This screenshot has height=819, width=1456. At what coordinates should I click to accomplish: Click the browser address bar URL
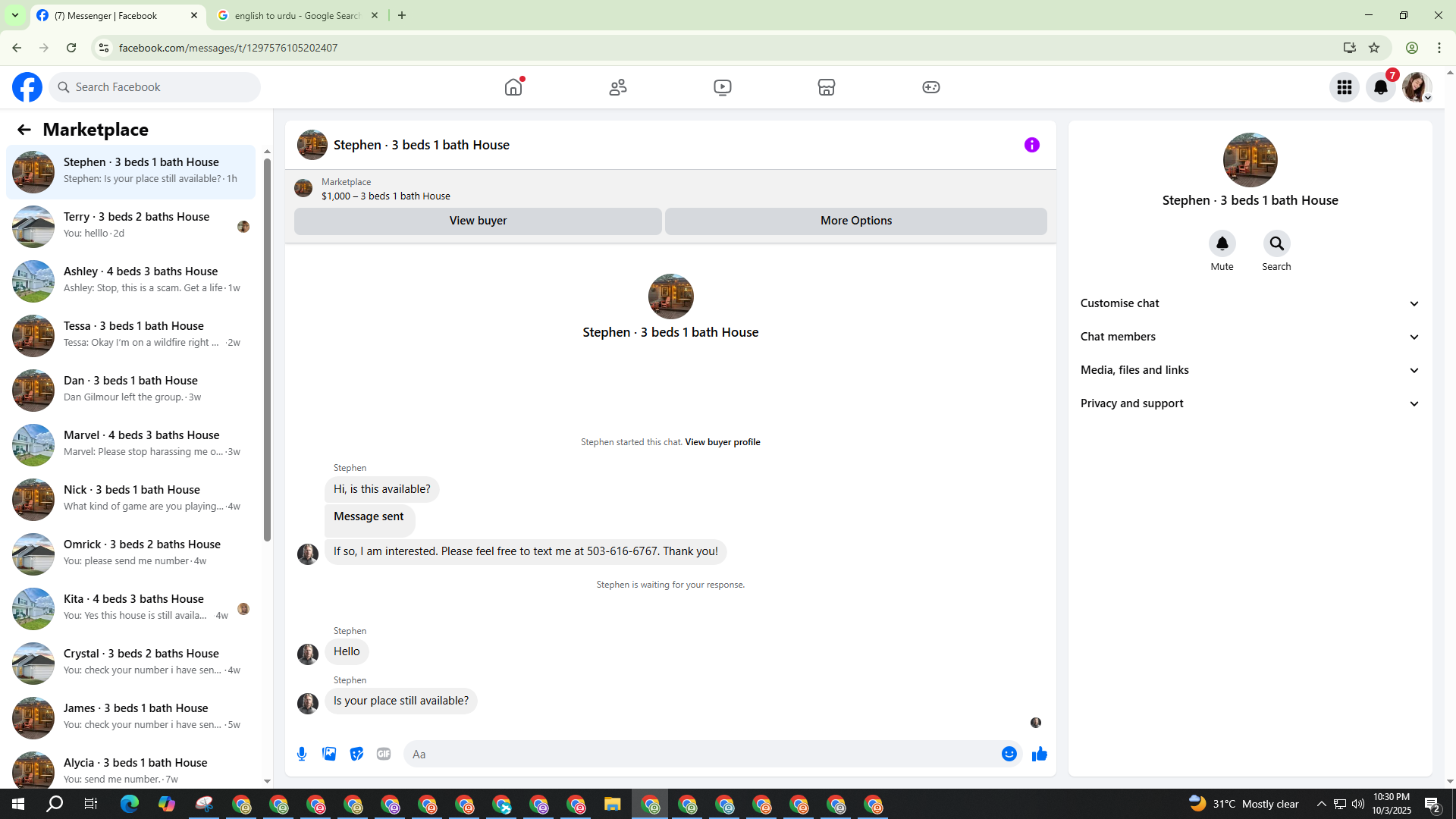pos(228,48)
